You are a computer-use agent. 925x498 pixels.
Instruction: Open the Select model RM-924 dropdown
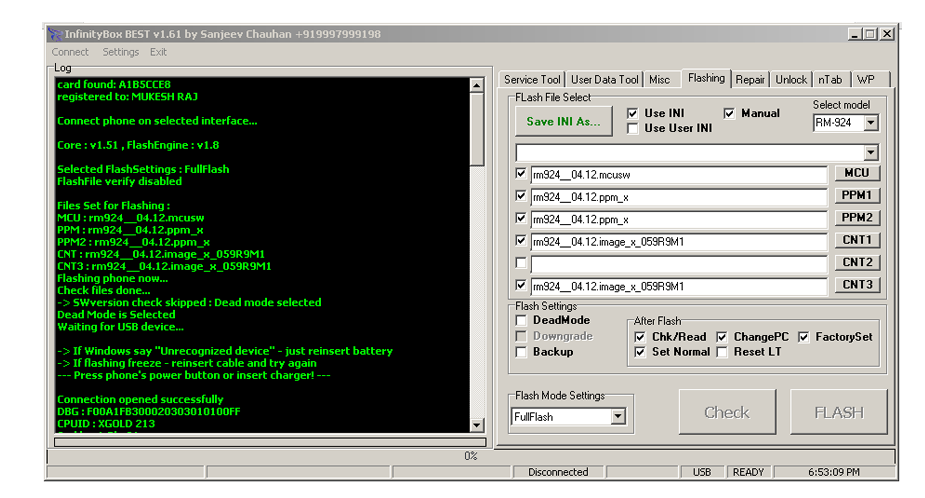click(871, 123)
